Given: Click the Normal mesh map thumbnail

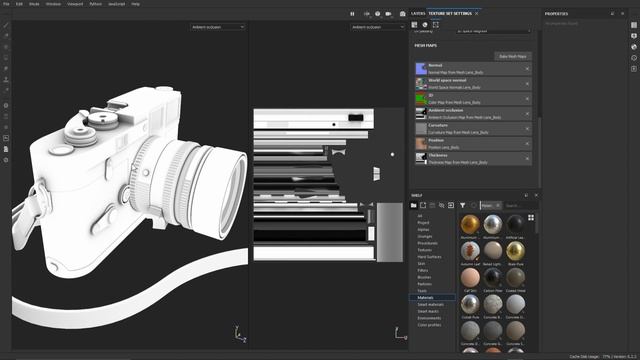Looking at the screenshot, I should pyautogui.click(x=421, y=69).
